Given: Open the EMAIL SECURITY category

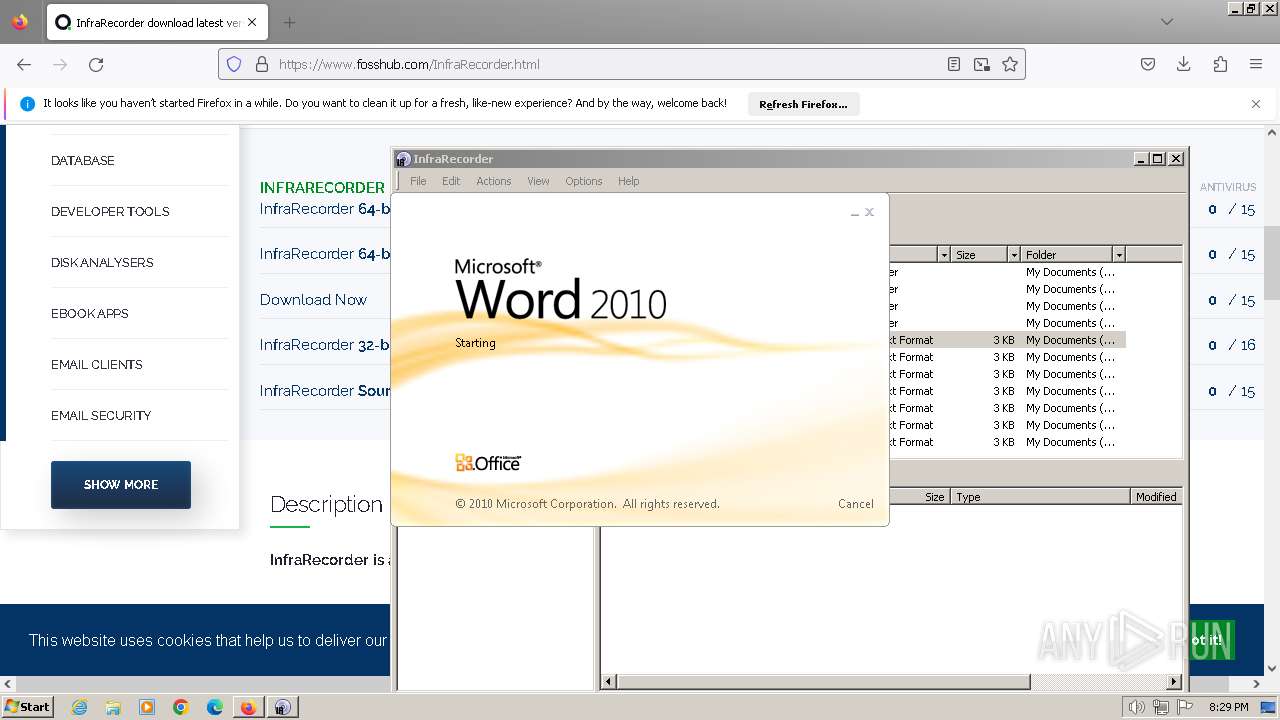Looking at the screenshot, I should [101, 415].
